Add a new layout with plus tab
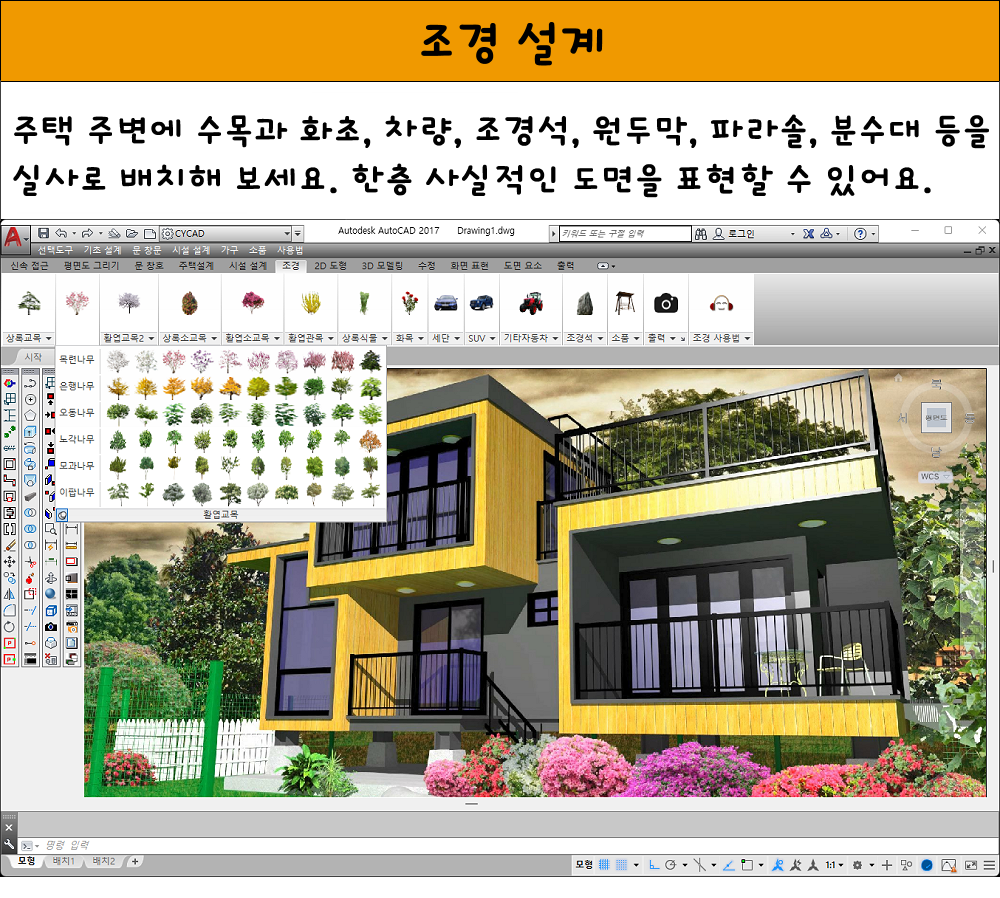 (x=135, y=861)
